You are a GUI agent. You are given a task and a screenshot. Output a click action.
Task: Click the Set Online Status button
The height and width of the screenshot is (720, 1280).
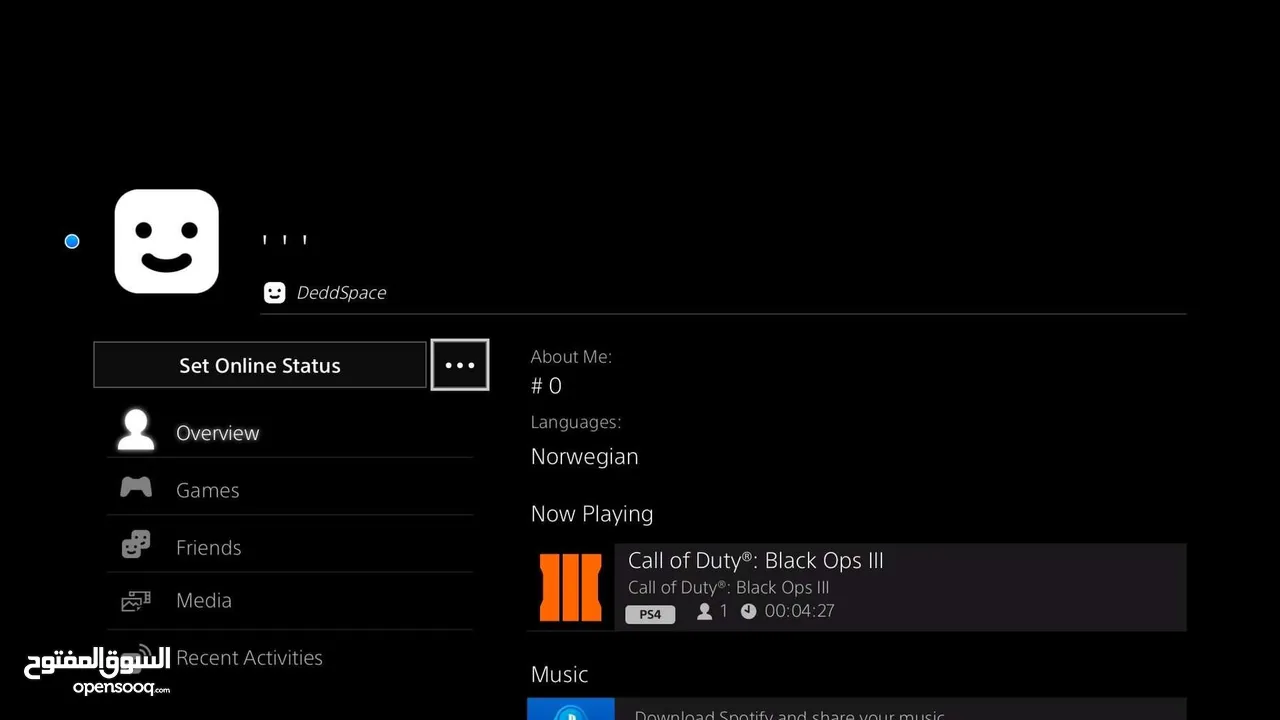tap(260, 365)
